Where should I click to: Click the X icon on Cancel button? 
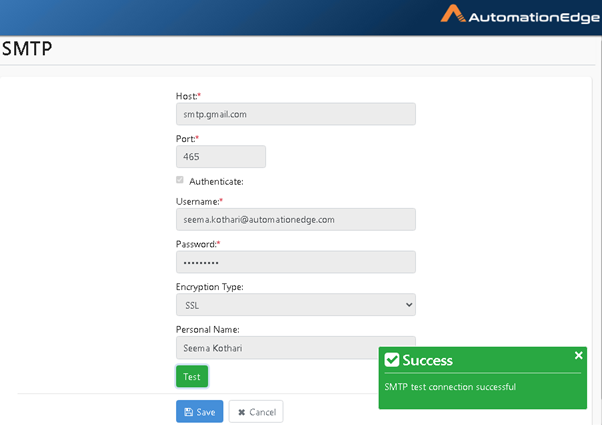coord(241,412)
